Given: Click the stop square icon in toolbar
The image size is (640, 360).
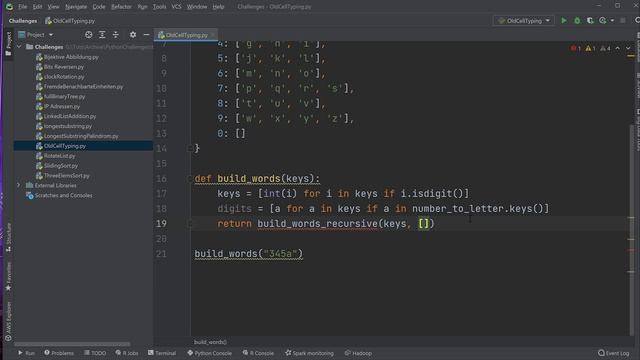Looking at the screenshot, I should (622, 20).
